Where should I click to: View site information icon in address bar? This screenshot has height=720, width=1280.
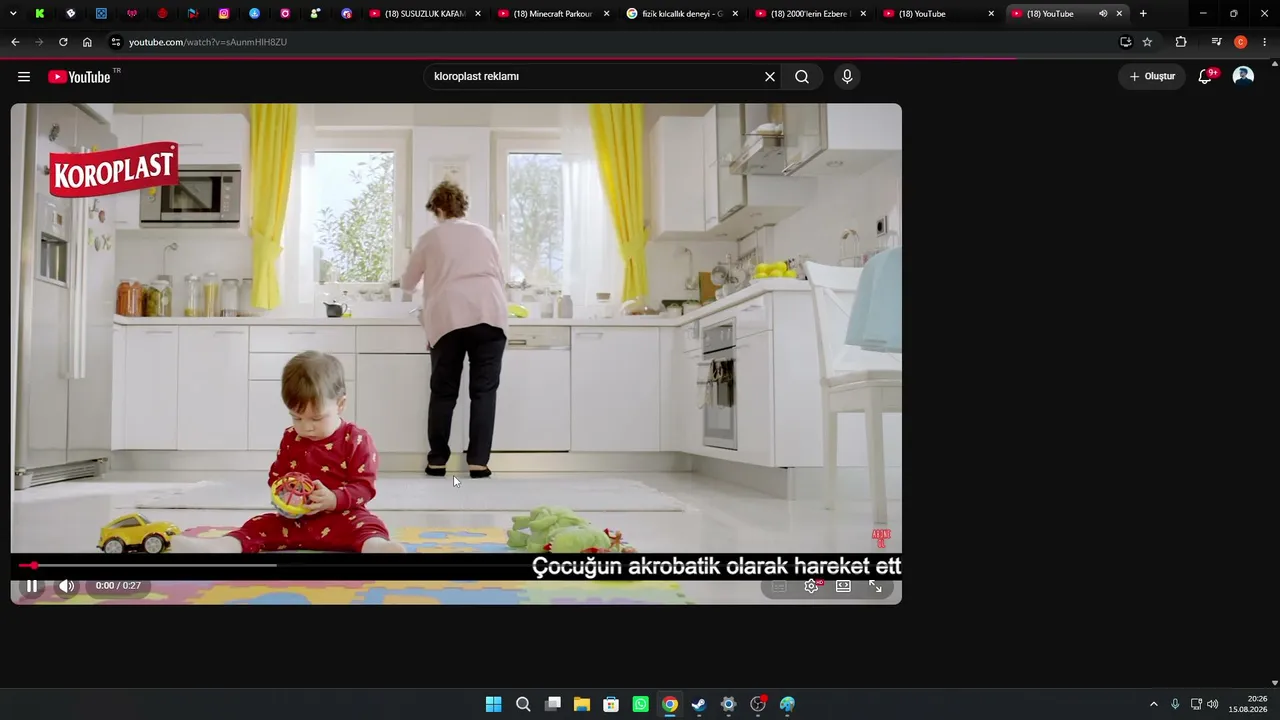point(116,42)
